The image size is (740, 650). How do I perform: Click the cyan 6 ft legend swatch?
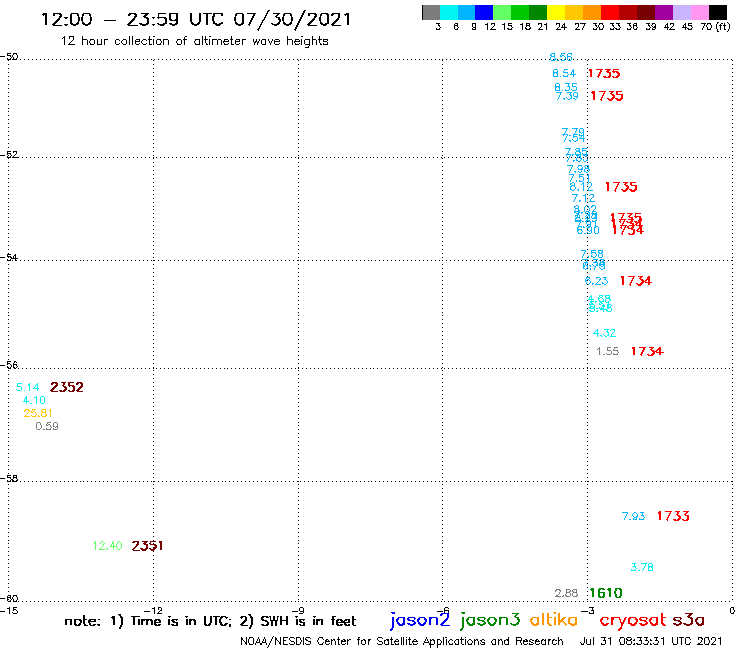point(449,12)
